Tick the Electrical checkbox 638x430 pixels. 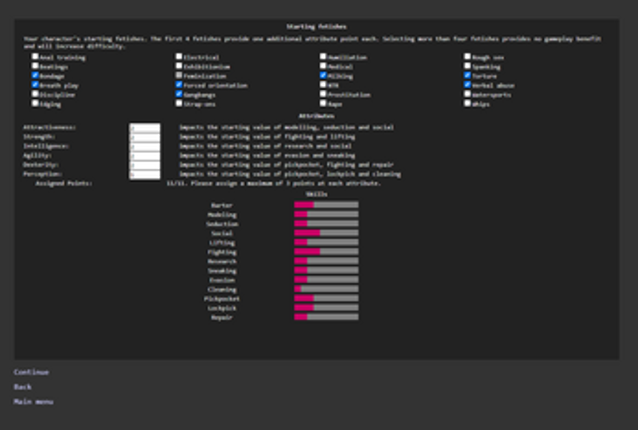pos(179,57)
